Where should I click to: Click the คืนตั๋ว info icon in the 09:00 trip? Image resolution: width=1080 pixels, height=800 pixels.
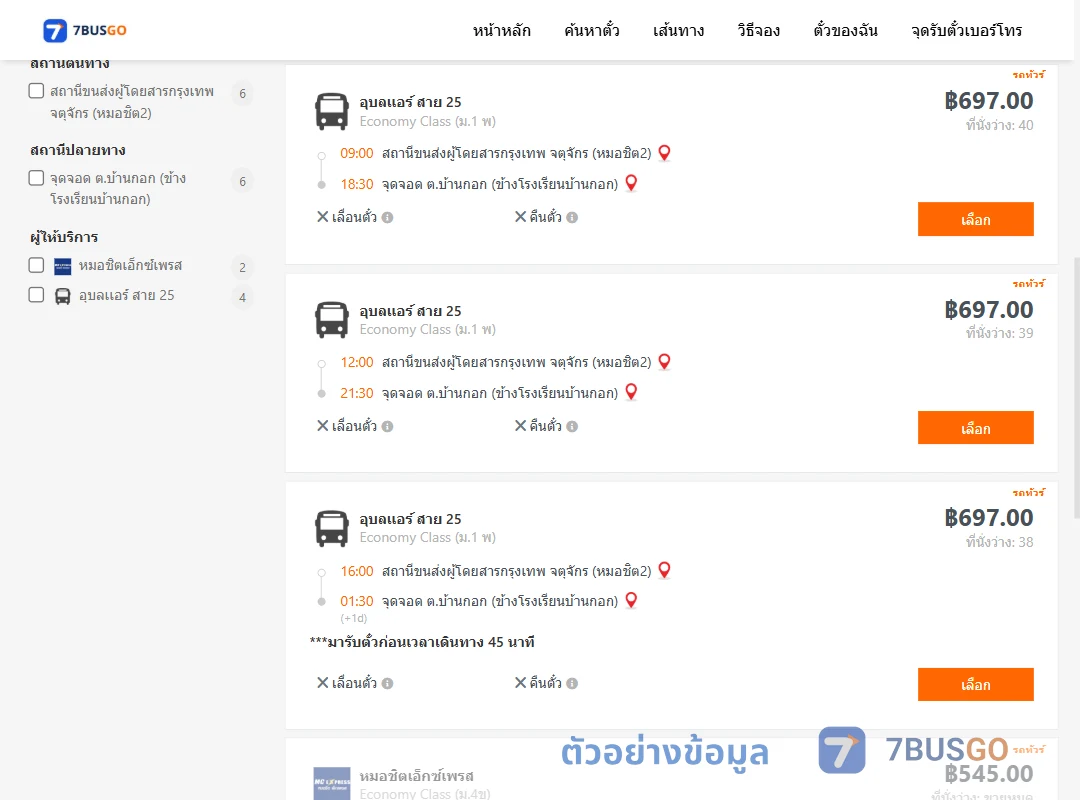click(572, 218)
